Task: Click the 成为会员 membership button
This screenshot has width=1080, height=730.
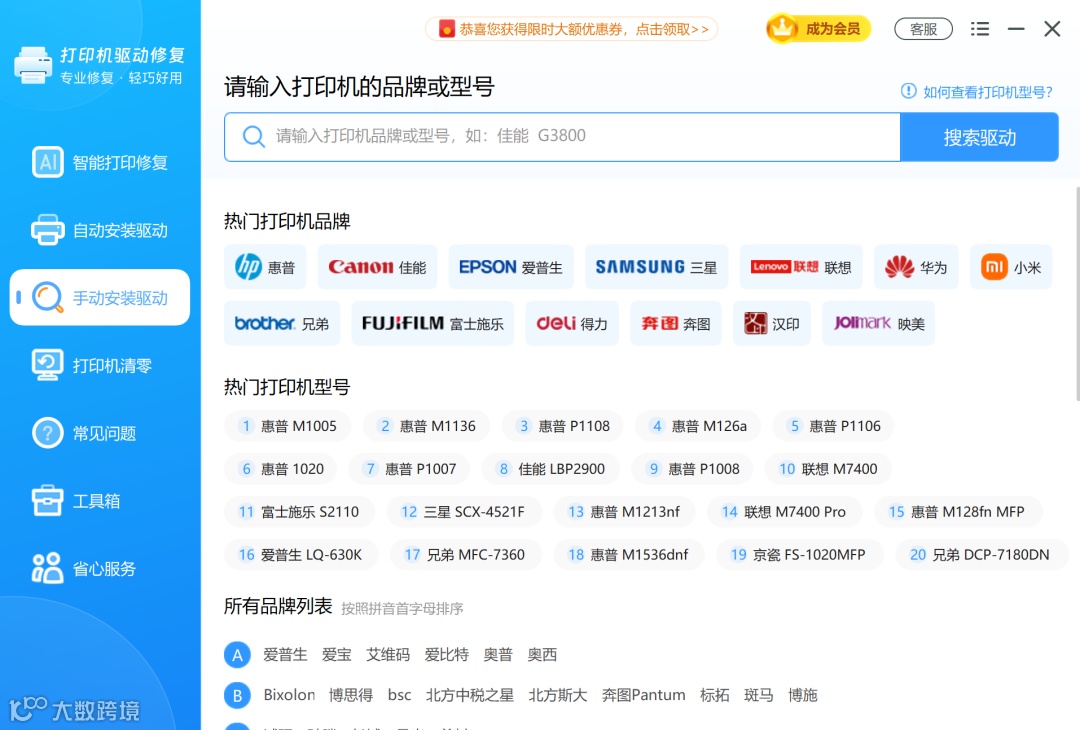Action: [818, 29]
